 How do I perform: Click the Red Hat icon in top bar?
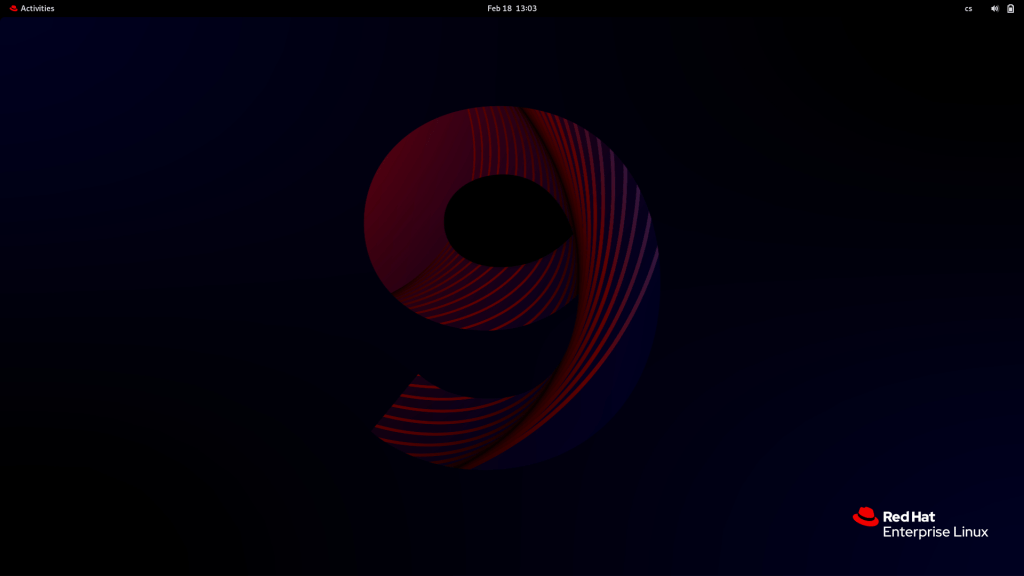[14, 8]
